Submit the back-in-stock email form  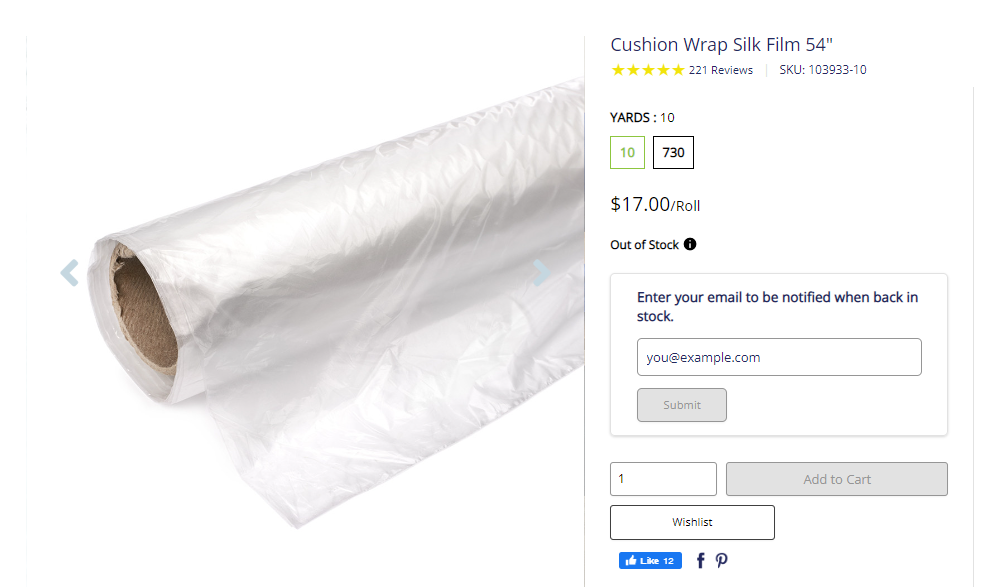pyautogui.click(x=682, y=405)
